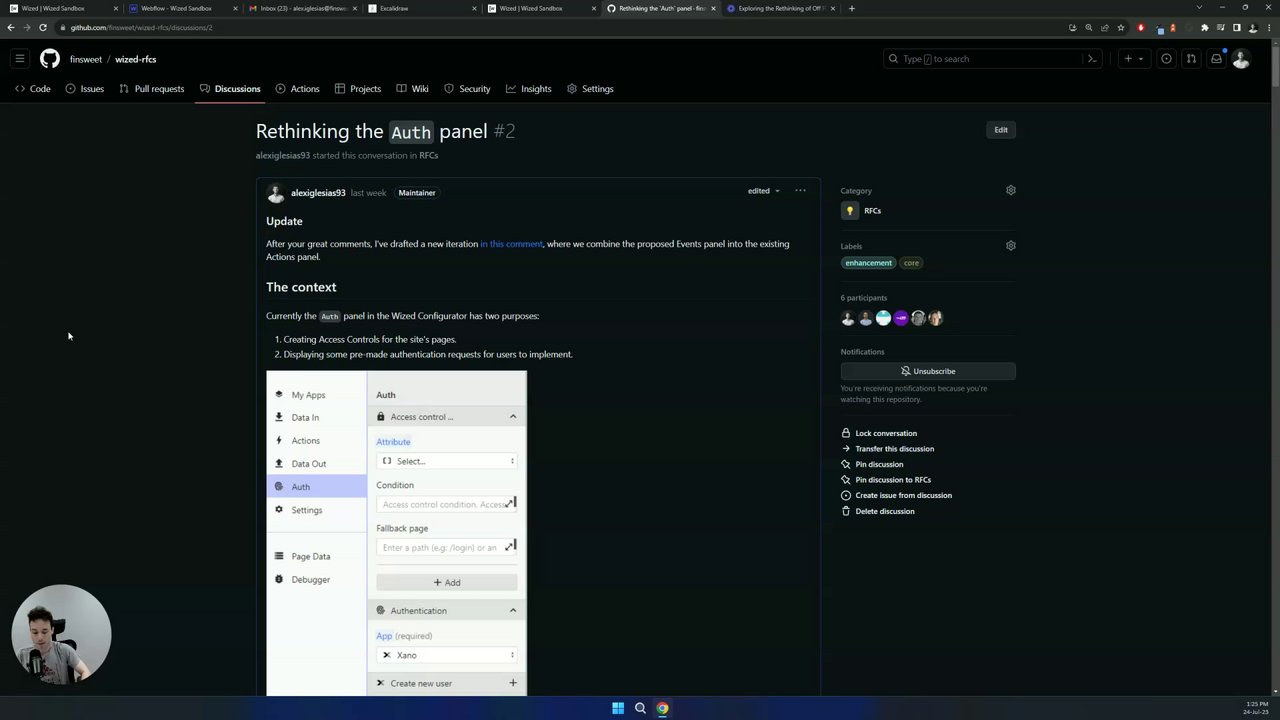The image size is (1280, 720).
Task: Open the edited history dropdown
Action: (764, 191)
